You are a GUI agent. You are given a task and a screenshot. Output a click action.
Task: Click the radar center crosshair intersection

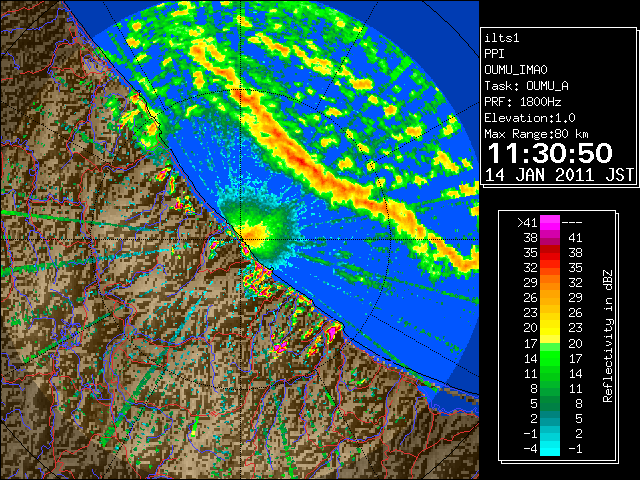point(241,239)
